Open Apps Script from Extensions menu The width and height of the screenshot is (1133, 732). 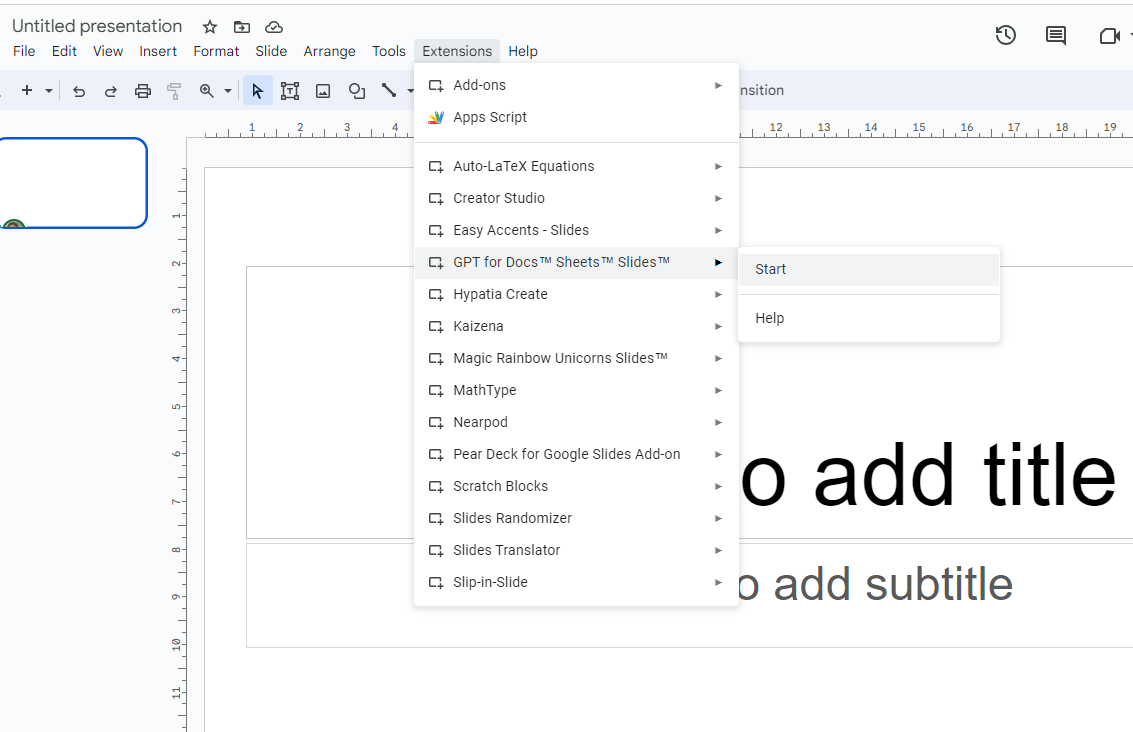point(576,117)
